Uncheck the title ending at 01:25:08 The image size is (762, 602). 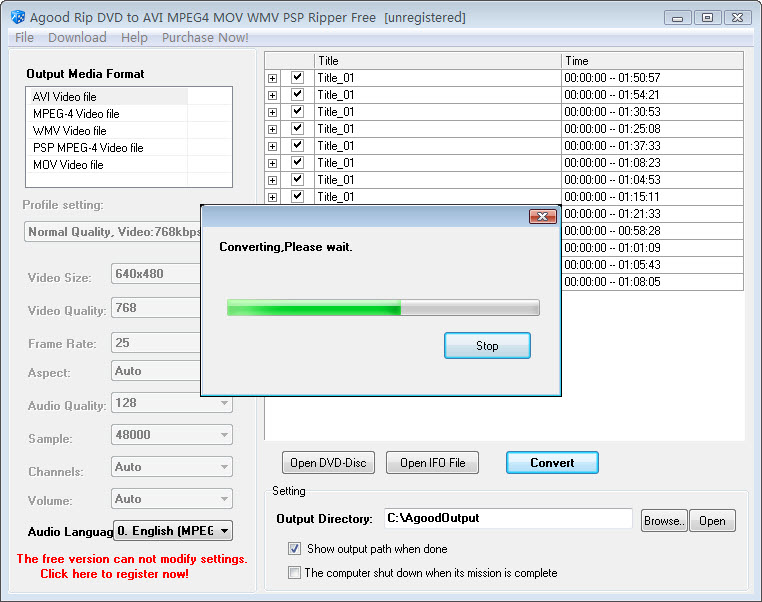click(297, 128)
